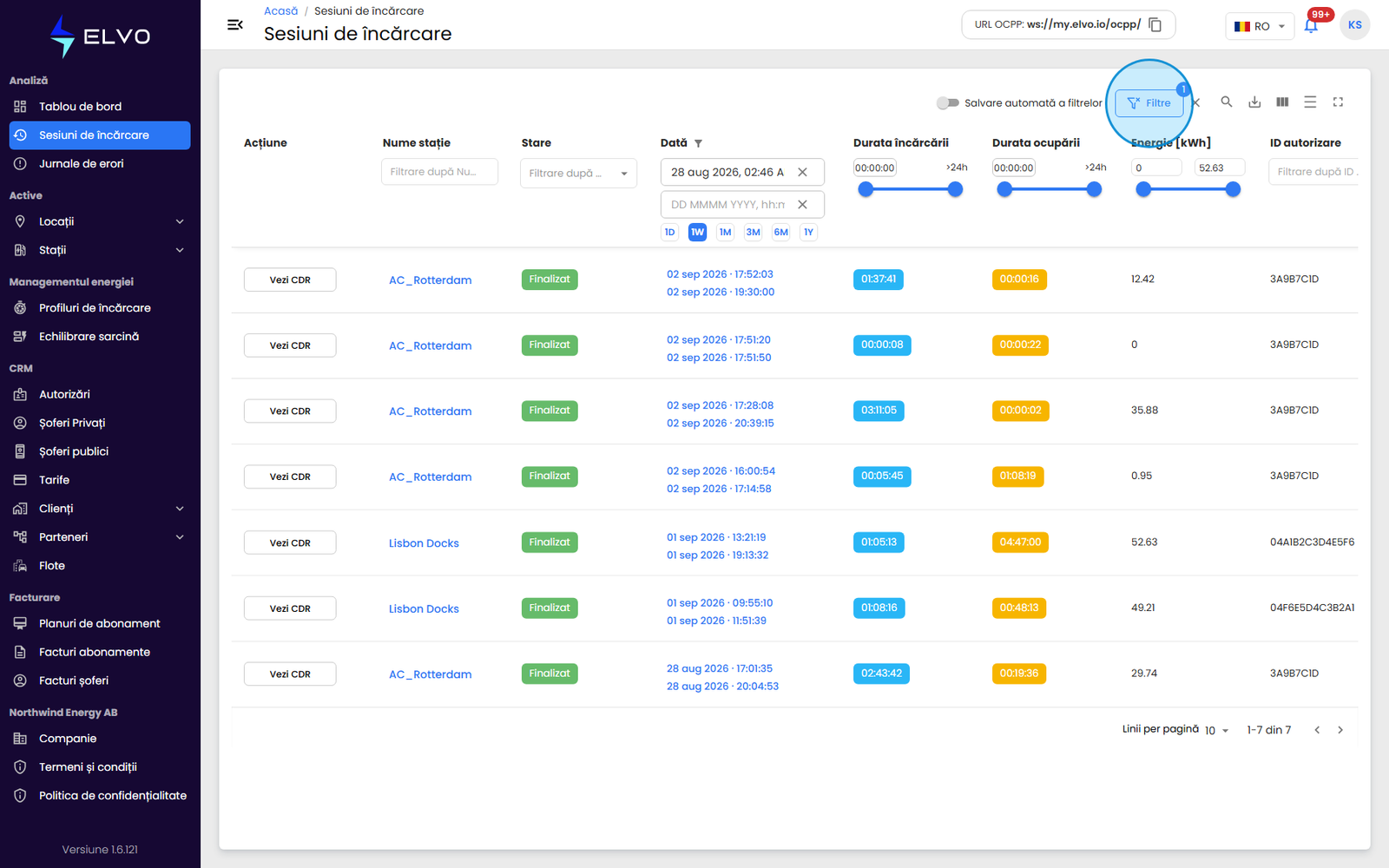Open notifications with the bell icon
This screenshot has width=1389, height=868.
click(x=1311, y=25)
